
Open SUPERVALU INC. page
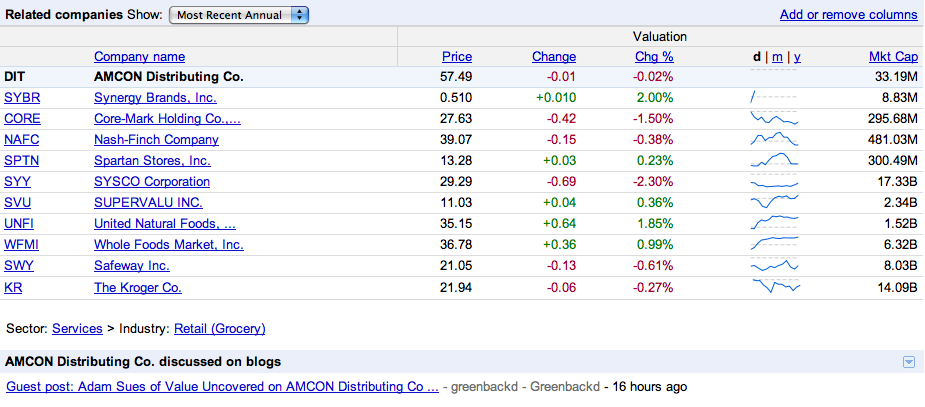click(149, 203)
